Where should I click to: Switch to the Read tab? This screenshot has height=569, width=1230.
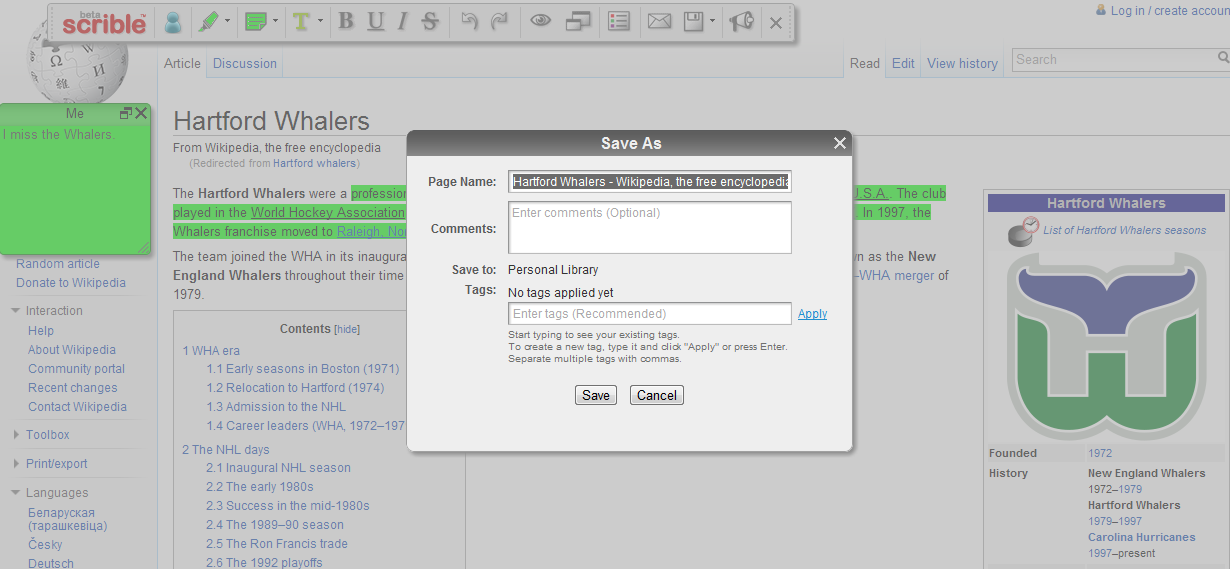[x=865, y=63]
